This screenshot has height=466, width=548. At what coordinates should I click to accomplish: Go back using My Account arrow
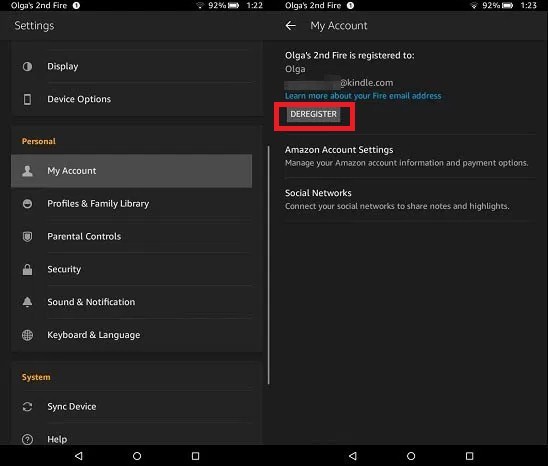[x=290, y=26]
